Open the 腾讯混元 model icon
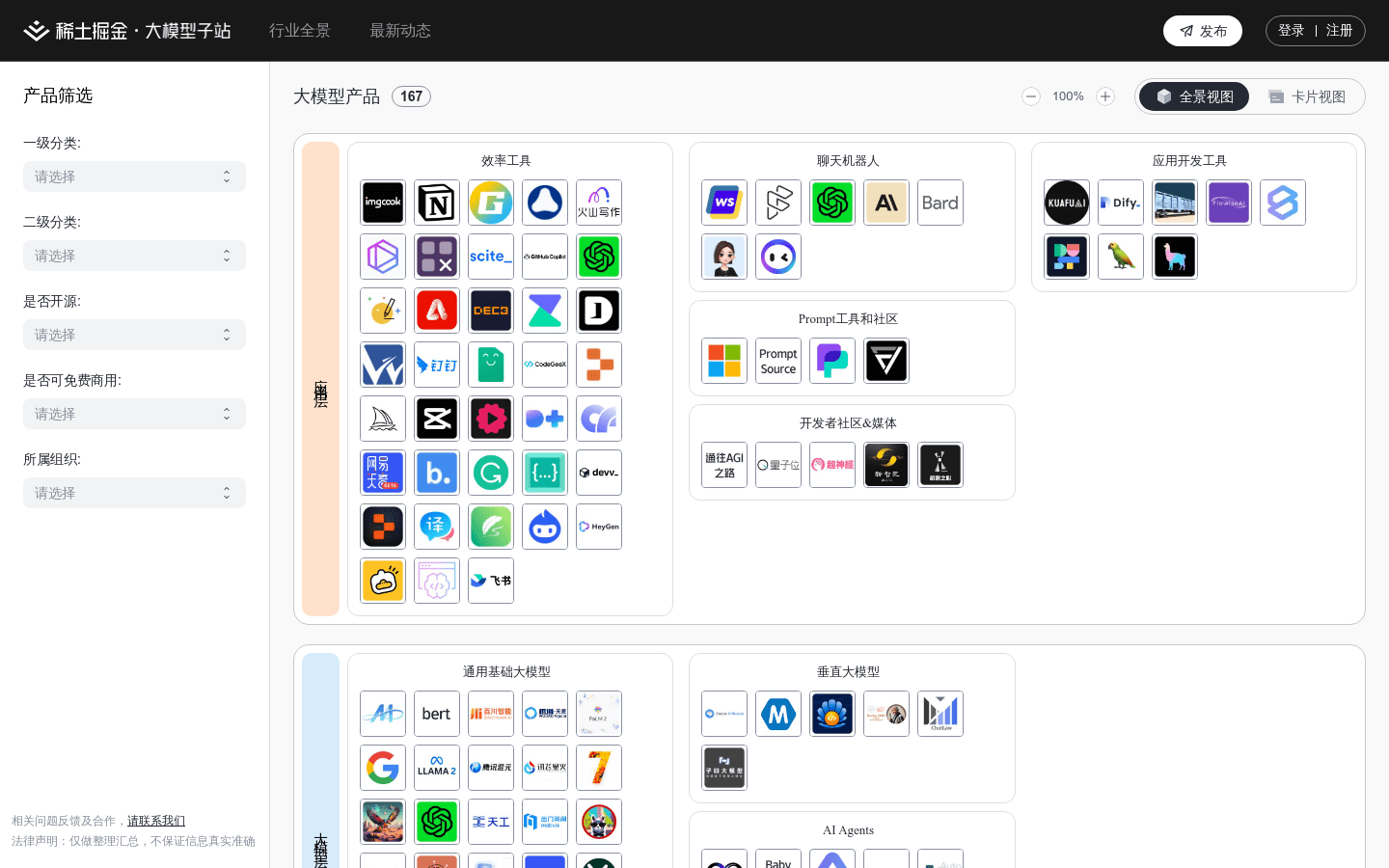The width and height of the screenshot is (1389, 868). pyautogui.click(x=491, y=768)
